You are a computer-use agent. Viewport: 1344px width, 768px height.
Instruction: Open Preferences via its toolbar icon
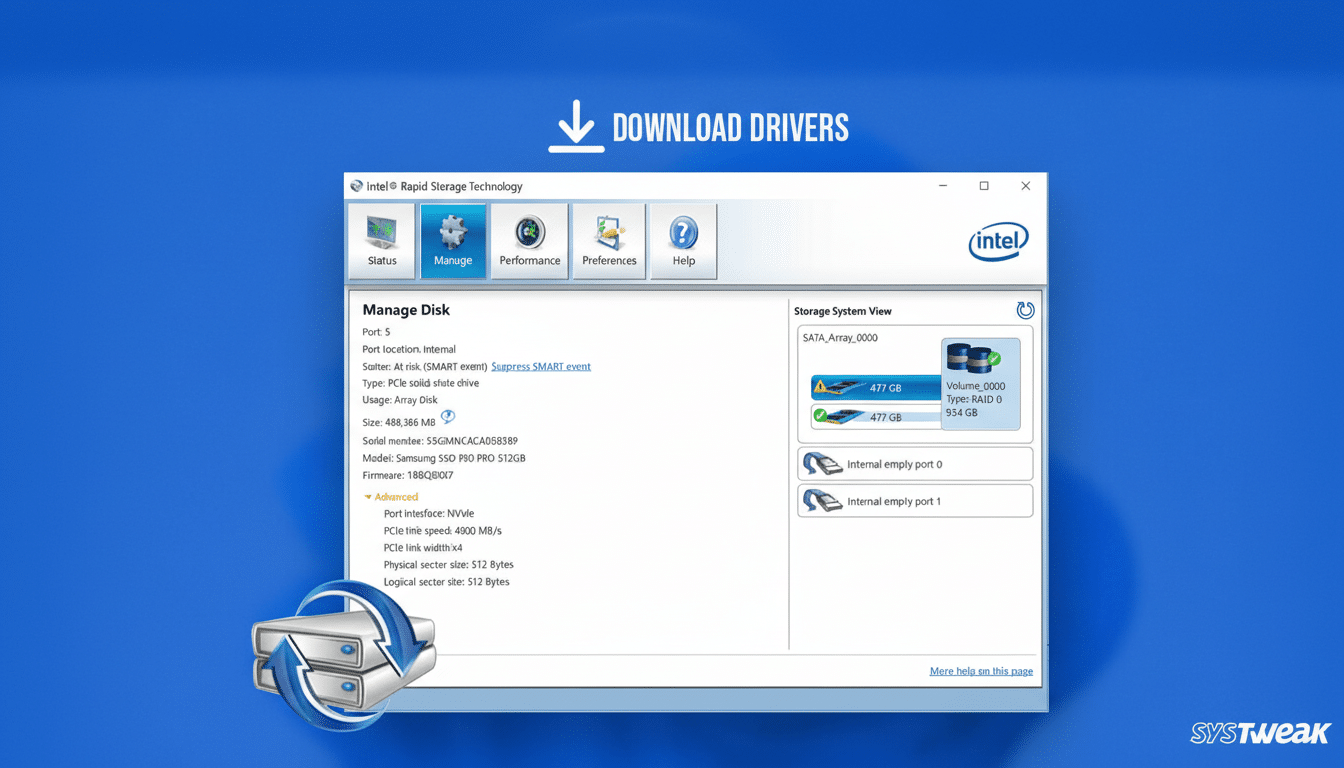coord(608,240)
